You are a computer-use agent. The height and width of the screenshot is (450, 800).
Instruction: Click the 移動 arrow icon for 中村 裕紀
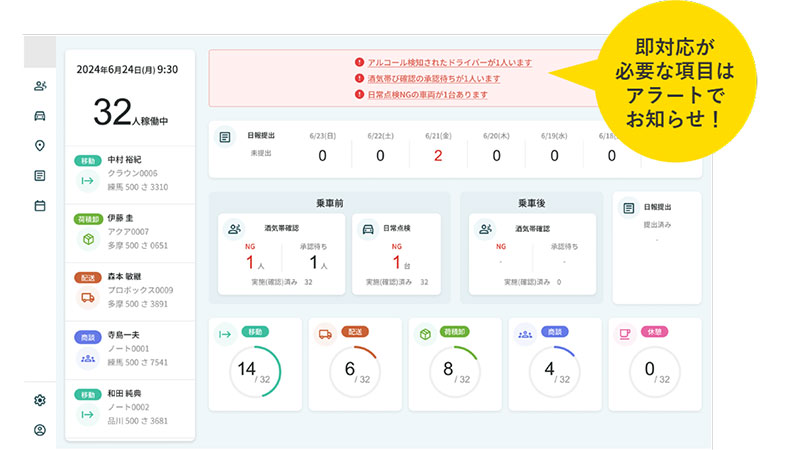(88, 181)
